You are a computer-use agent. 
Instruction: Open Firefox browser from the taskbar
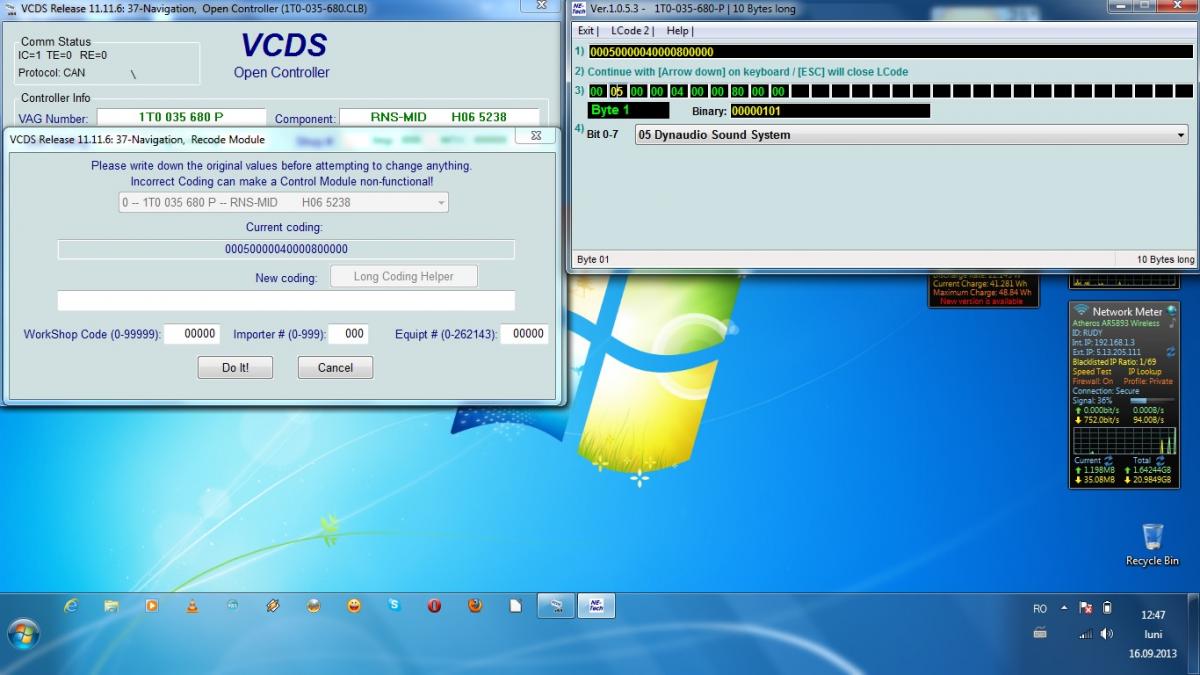[x=475, y=606]
